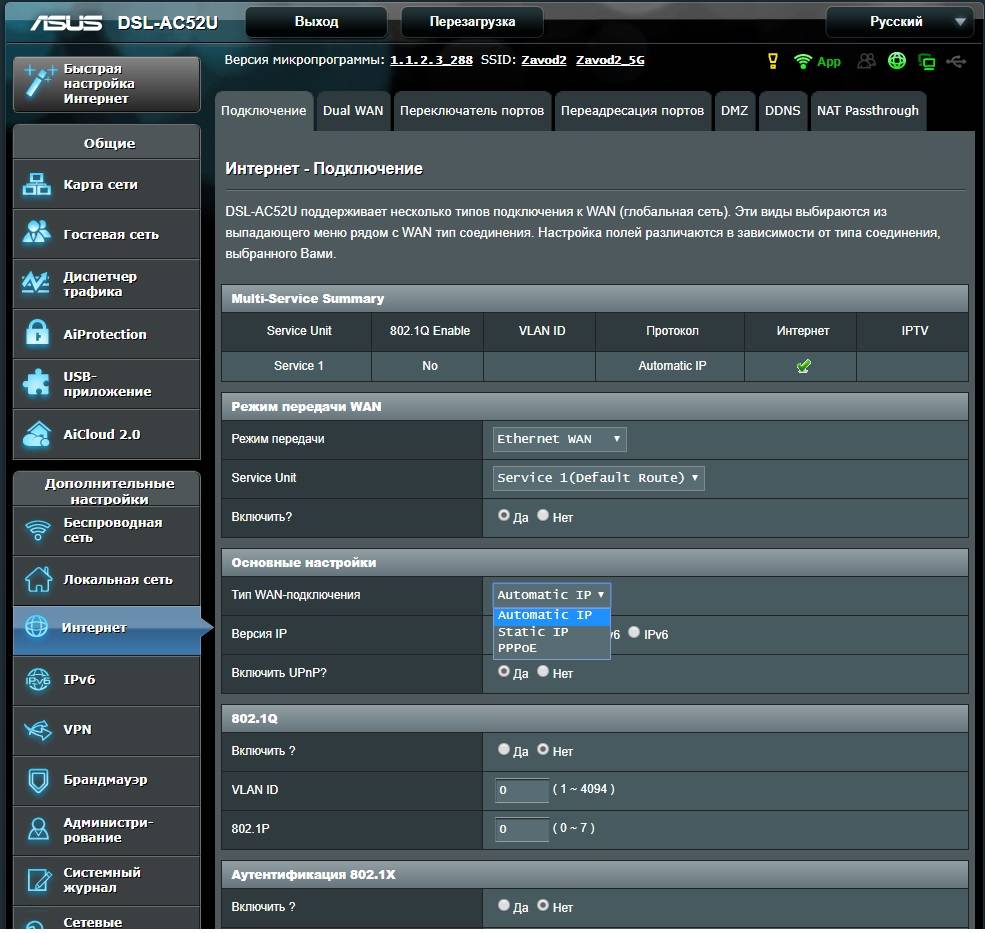This screenshot has width=985, height=933.
Task: Click the No cell under 802.1Q Enable
Action: [x=428, y=366]
